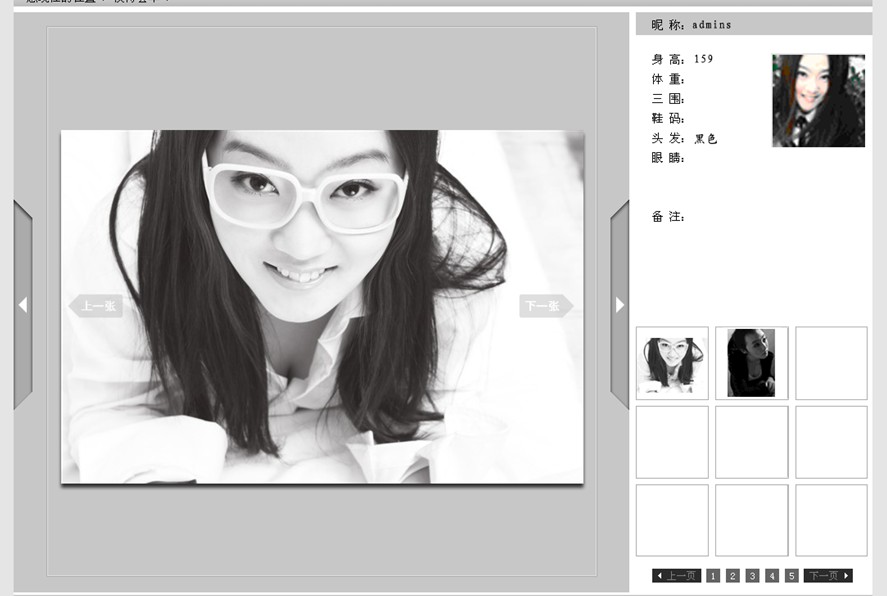
Task: Click the 眼睛 eyes label
Action: (x=668, y=158)
